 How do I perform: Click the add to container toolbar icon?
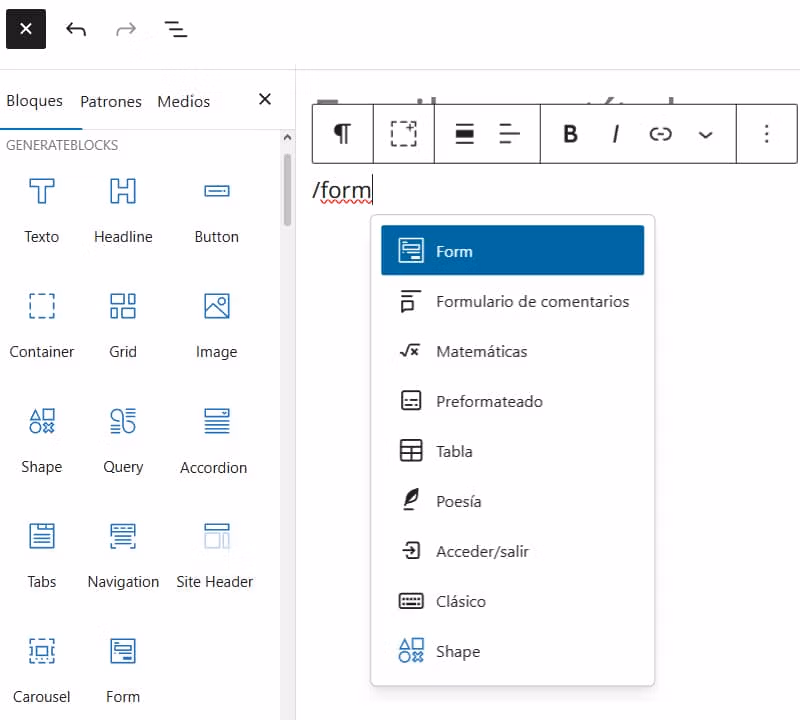[404, 134]
